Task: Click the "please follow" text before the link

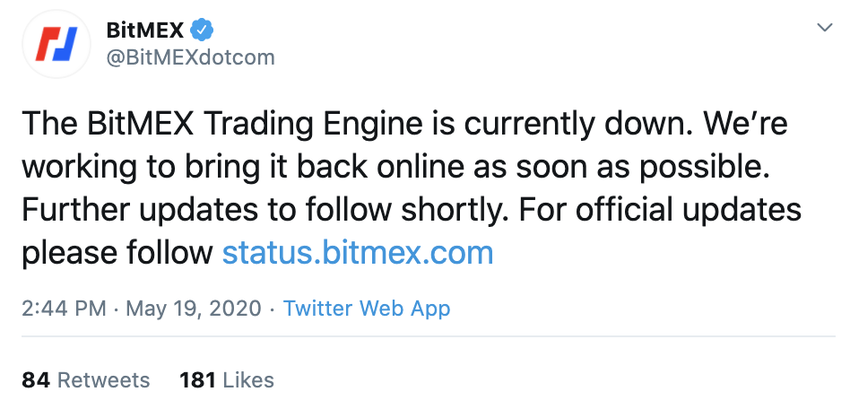Action: tap(117, 252)
